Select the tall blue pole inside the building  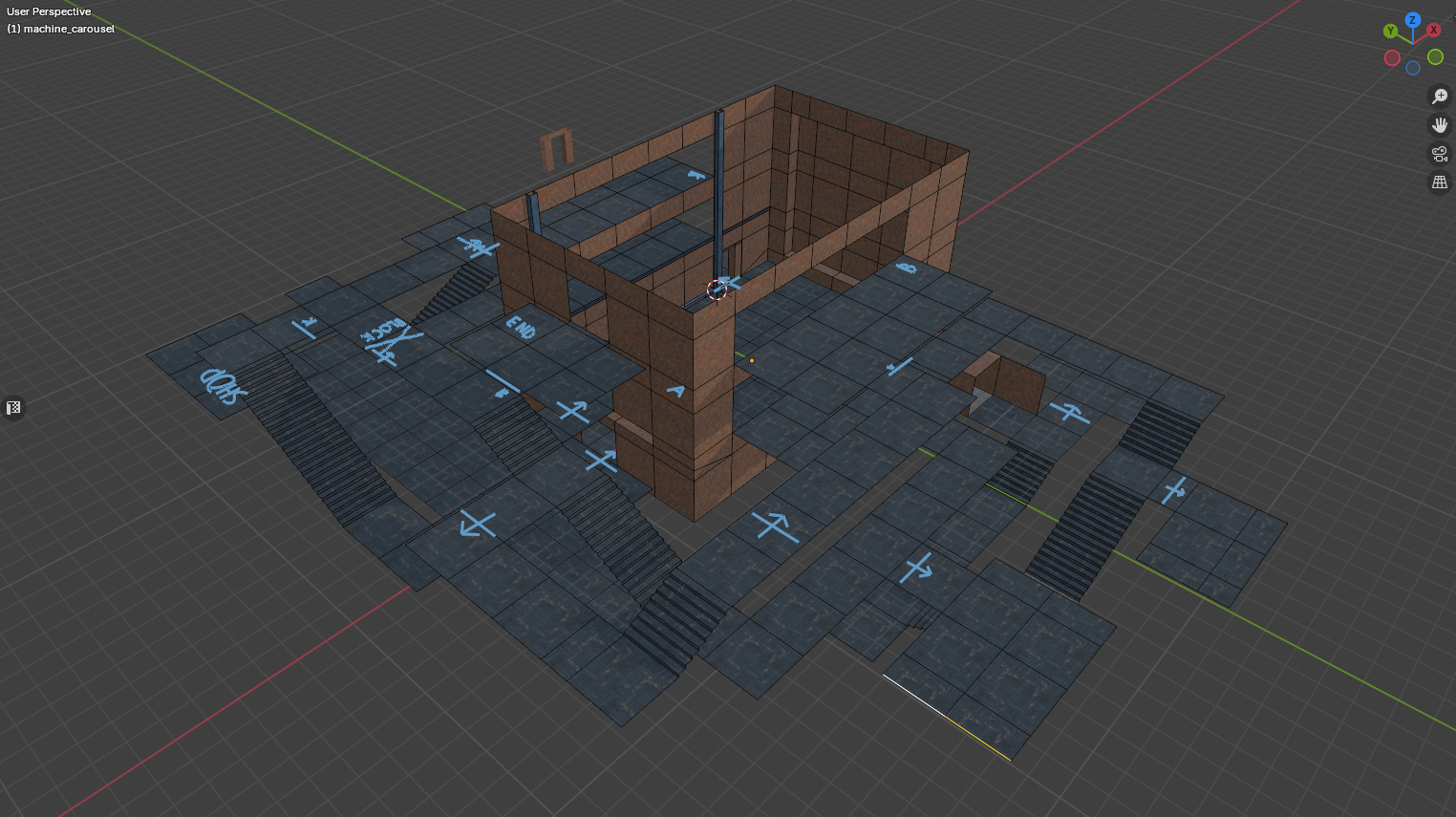718,191
